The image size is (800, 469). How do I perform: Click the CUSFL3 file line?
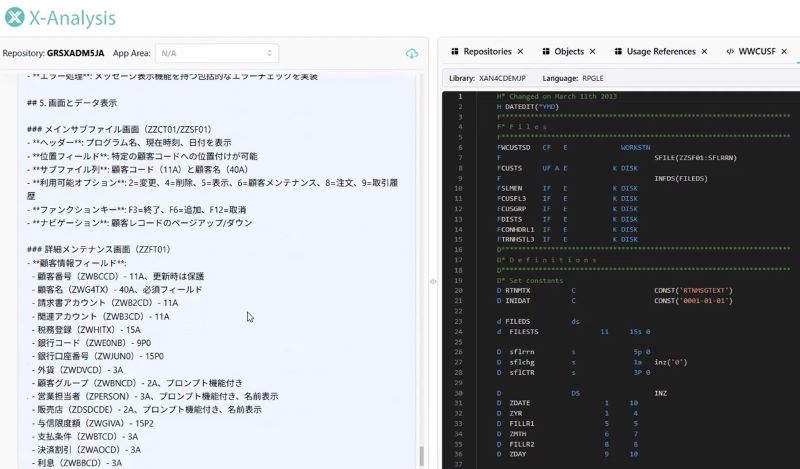tap(567, 199)
